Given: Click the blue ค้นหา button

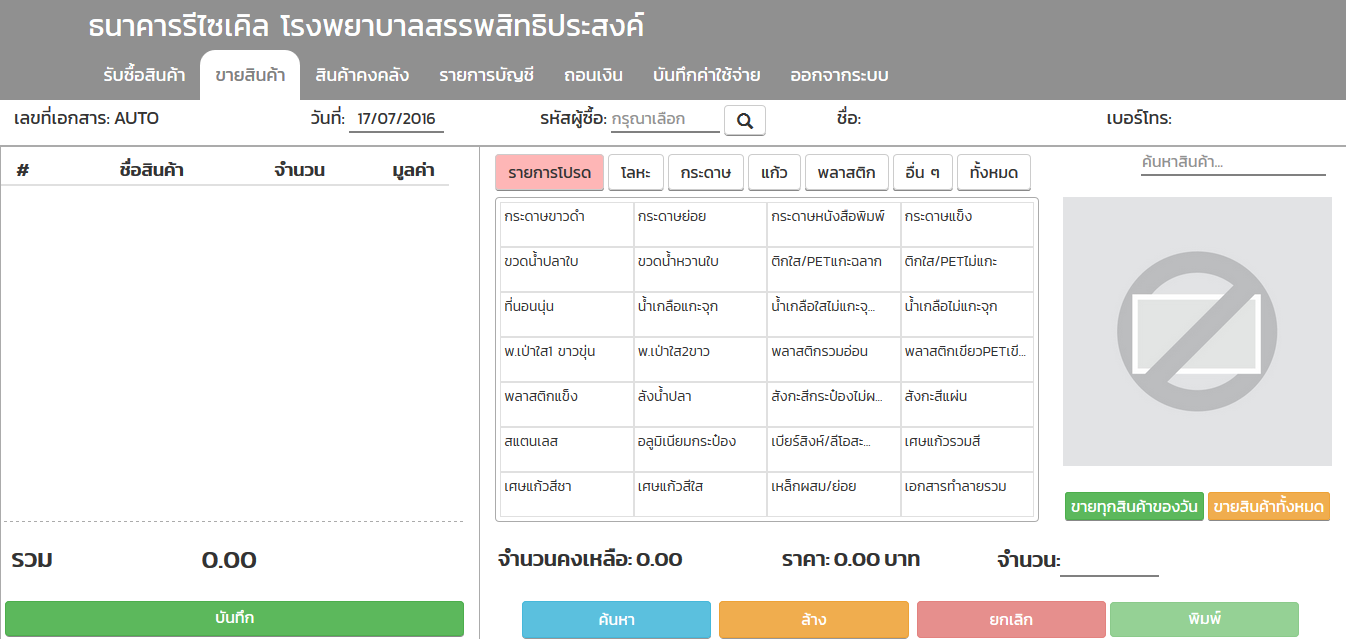Looking at the screenshot, I should pyautogui.click(x=616, y=619).
